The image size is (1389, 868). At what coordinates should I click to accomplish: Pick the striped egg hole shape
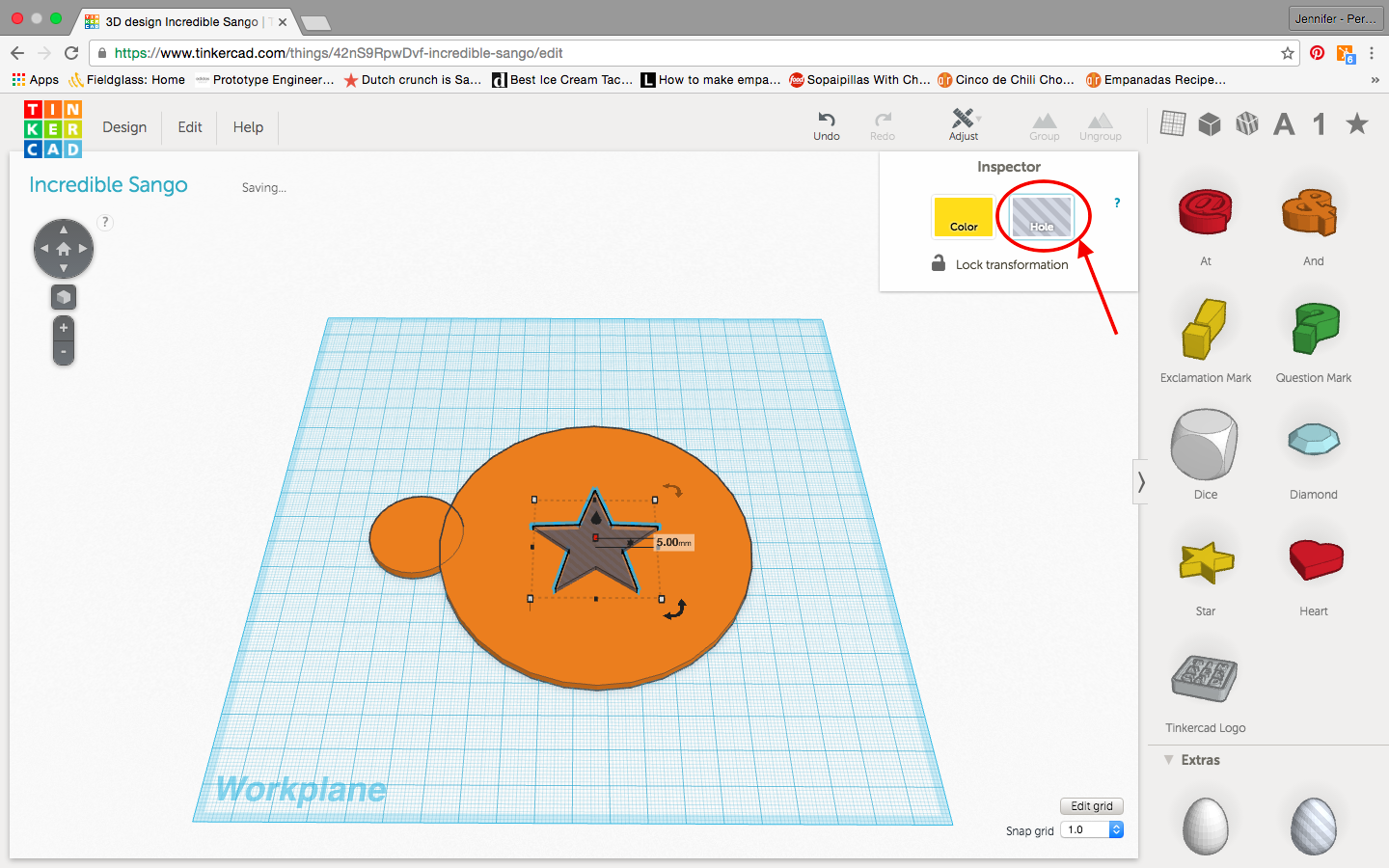pyautogui.click(x=1314, y=827)
